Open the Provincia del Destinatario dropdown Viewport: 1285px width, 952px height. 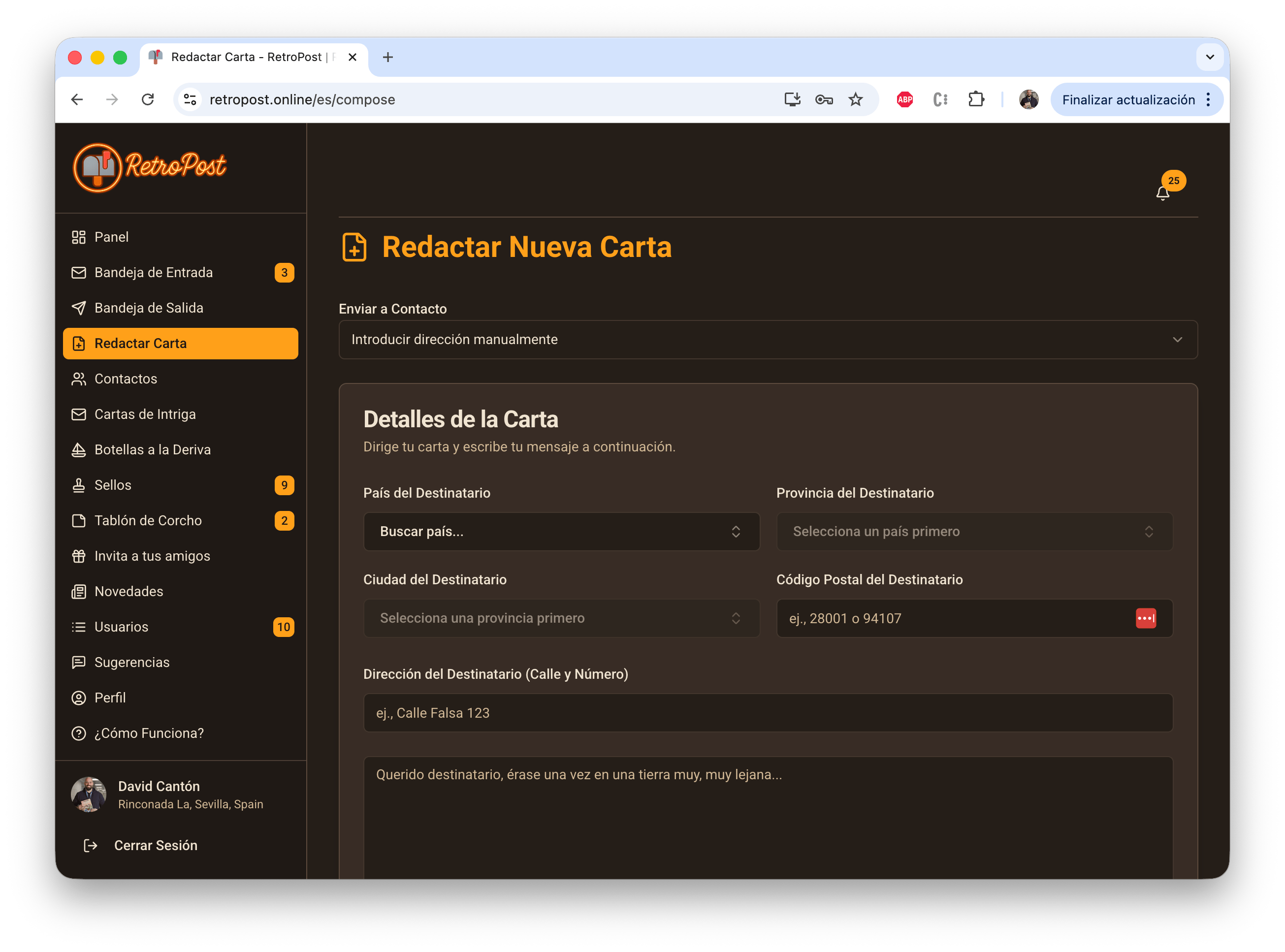coord(974,531)
